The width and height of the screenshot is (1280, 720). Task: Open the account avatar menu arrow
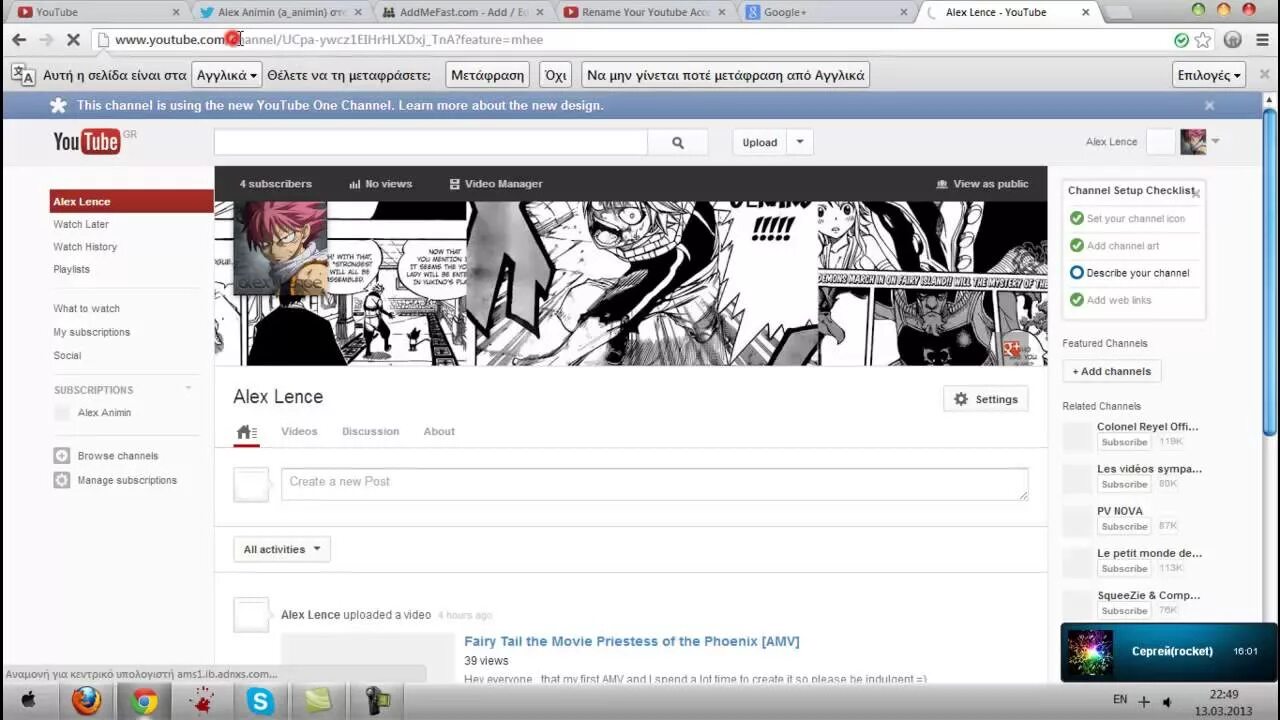tap(1215, 141)
